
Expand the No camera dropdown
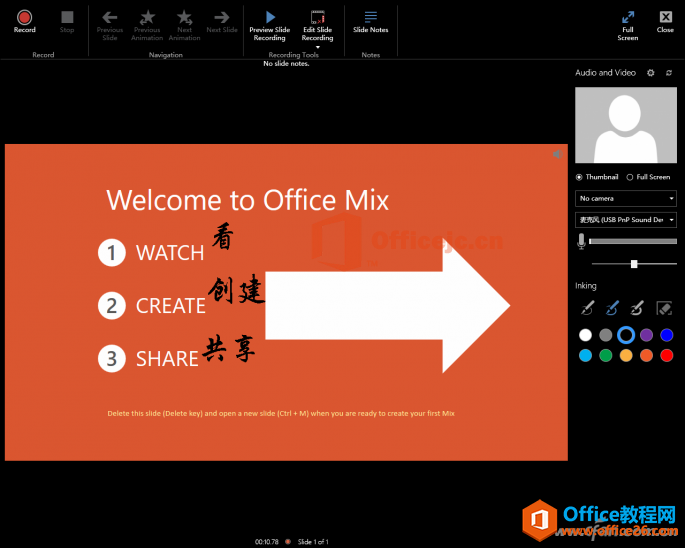pos(626,198)
